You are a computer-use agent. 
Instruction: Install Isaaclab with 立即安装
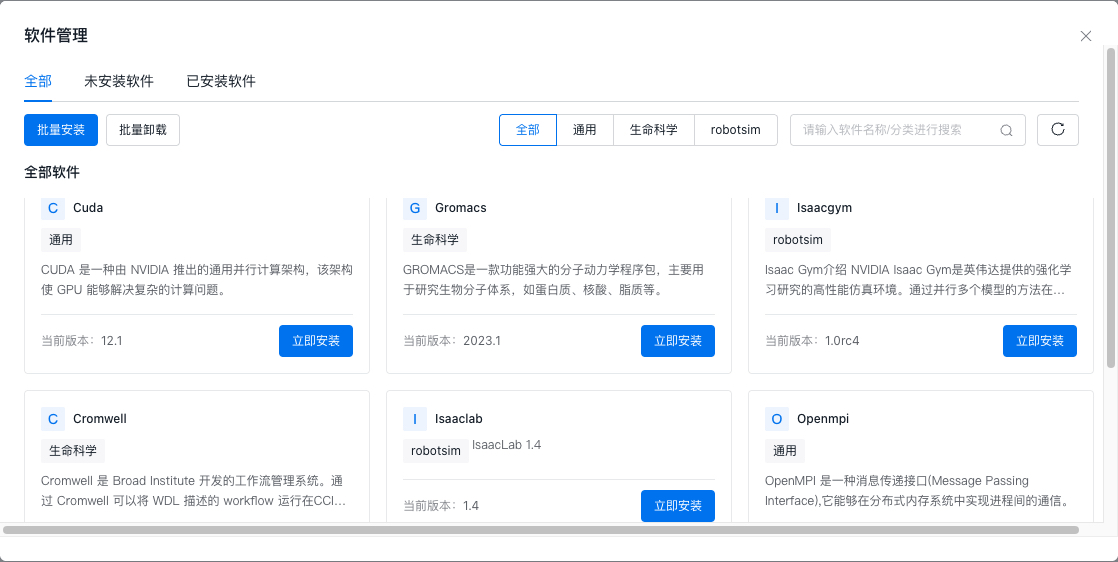pos(678,506)
